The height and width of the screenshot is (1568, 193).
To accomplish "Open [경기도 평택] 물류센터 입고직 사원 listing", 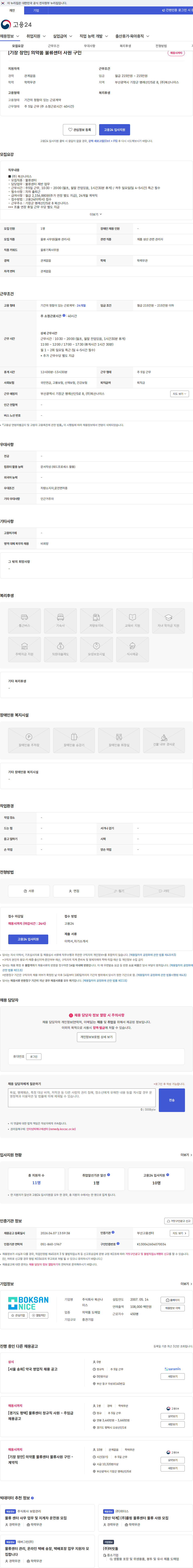I will 41,1416.
